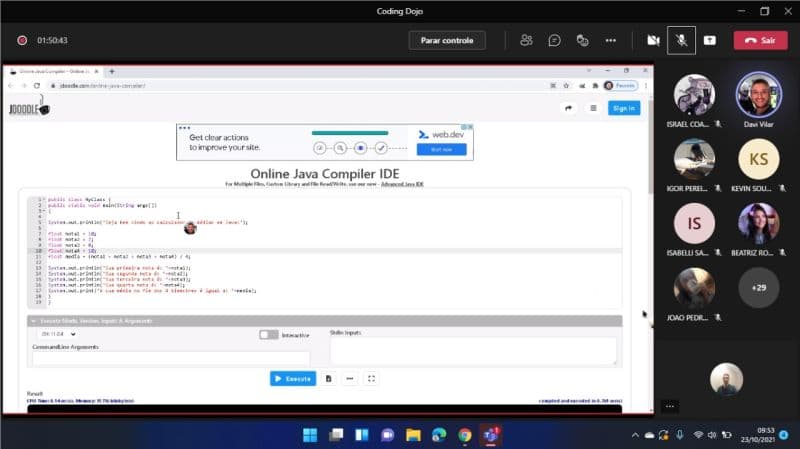The height and width of the screenshot is (449, 800).
Task: Click the JDoodle logo
Action: point(29,108)
